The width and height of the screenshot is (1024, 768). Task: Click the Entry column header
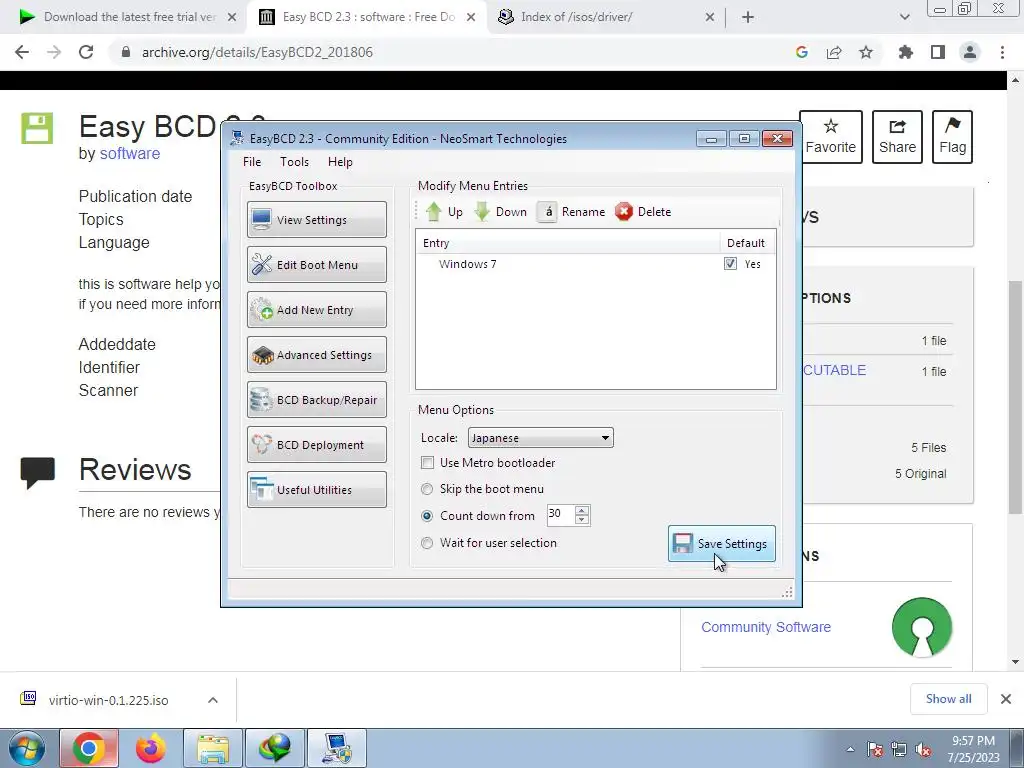coord(568,243)
